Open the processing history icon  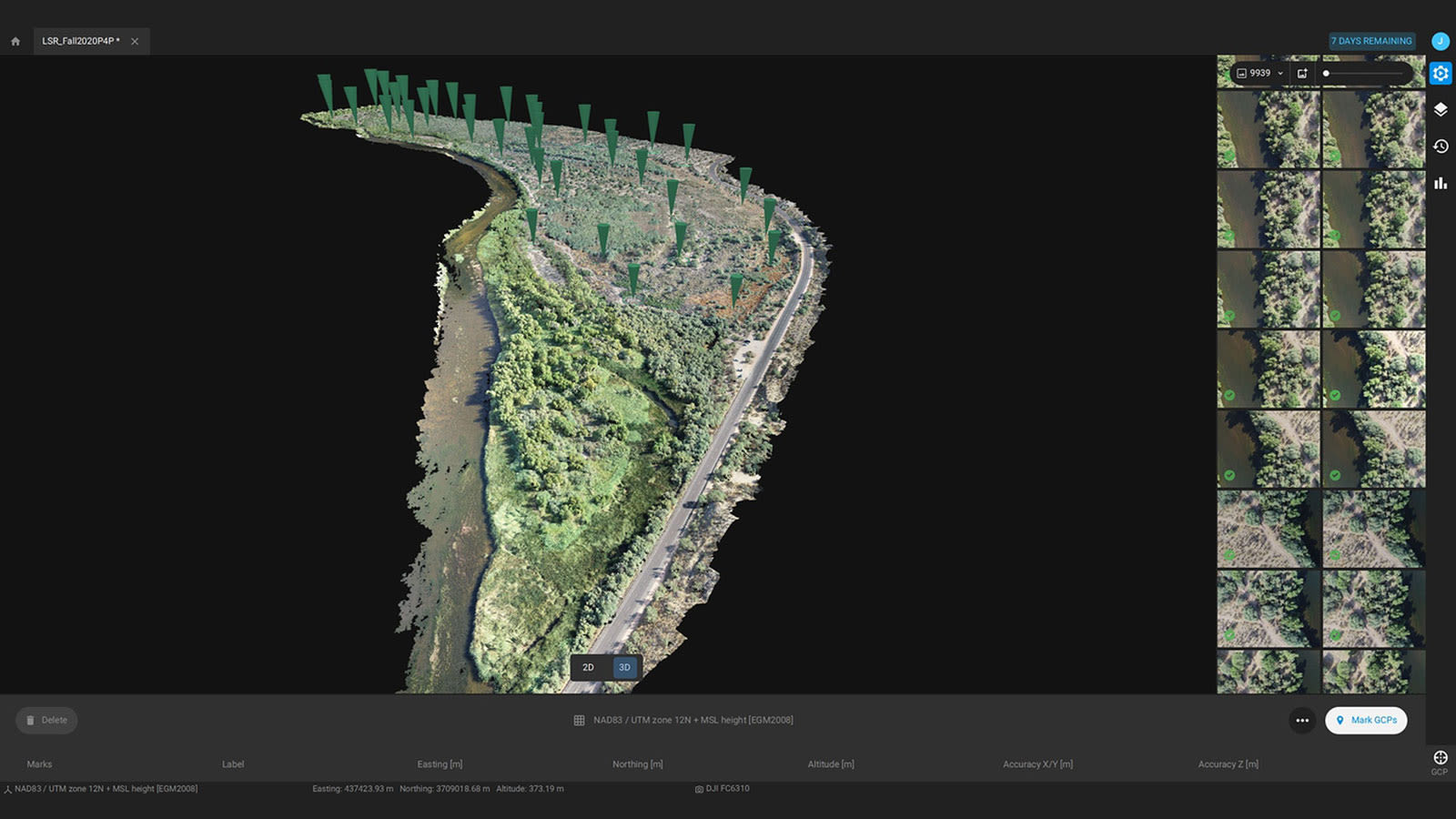1441,146
